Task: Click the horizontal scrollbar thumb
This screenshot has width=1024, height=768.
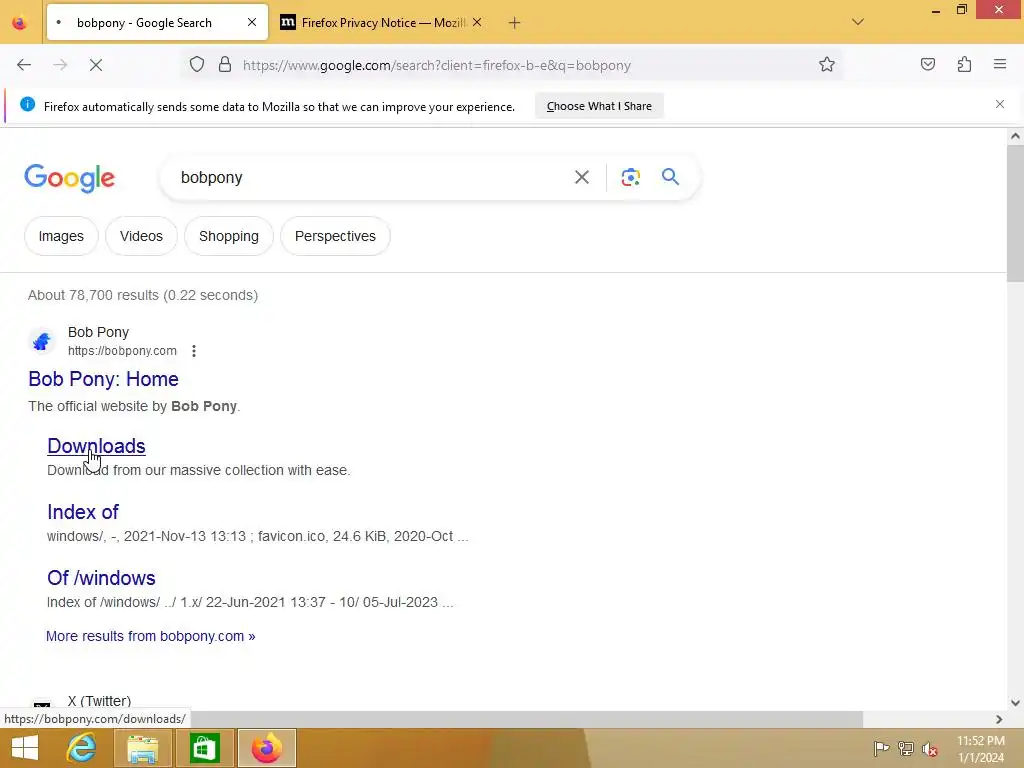Action: [528, 719]
